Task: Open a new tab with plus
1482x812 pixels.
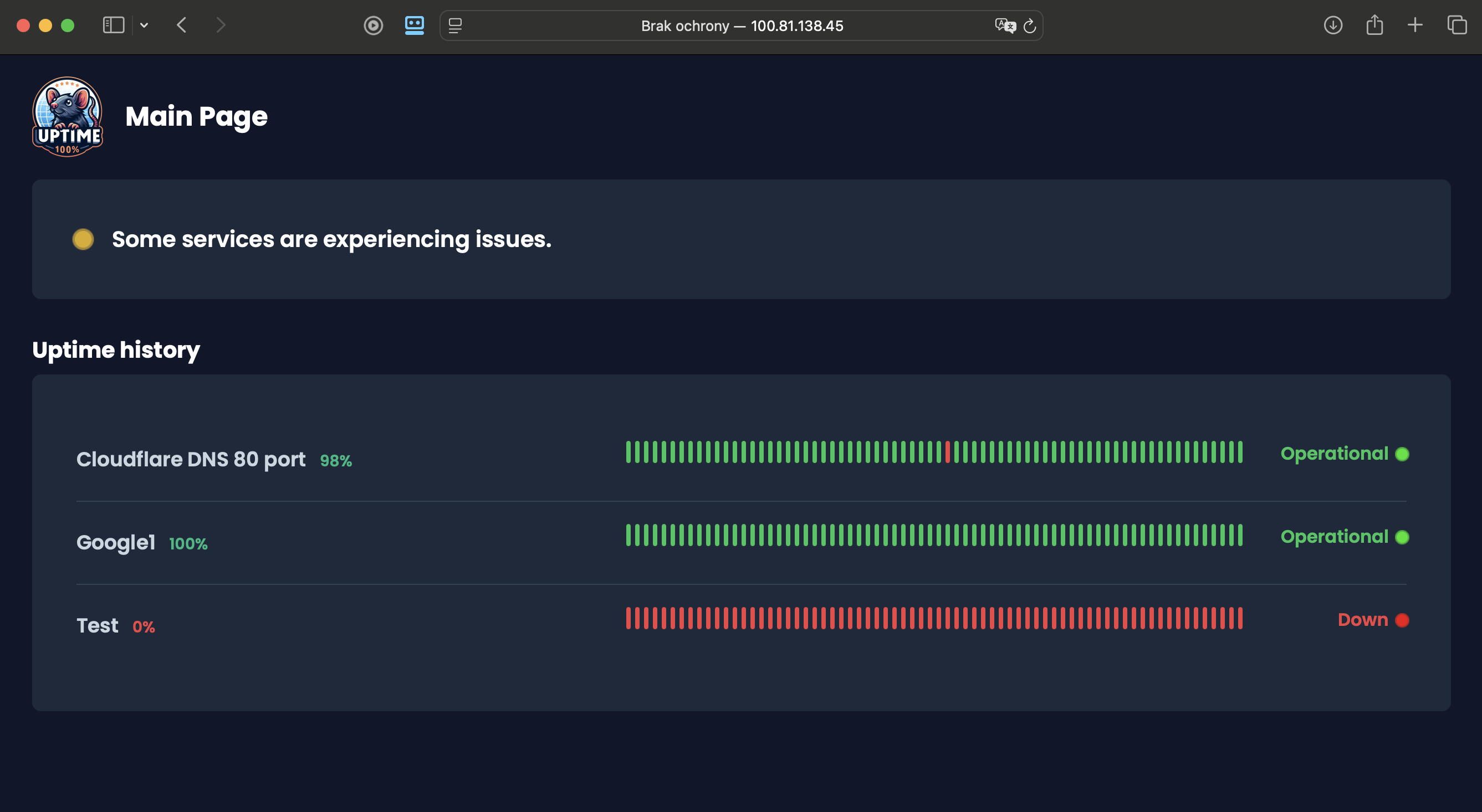Action: 1415,25
